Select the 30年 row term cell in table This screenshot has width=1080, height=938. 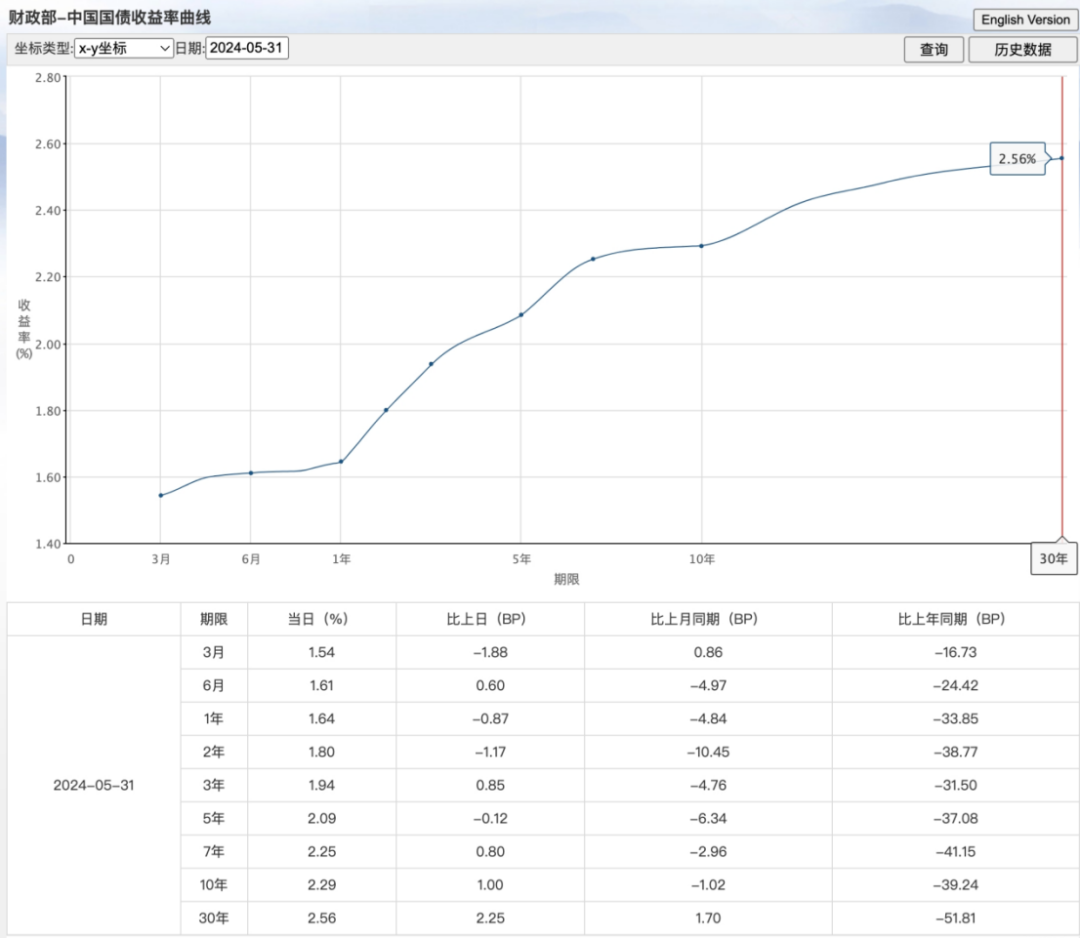click(x=214, y=918)
